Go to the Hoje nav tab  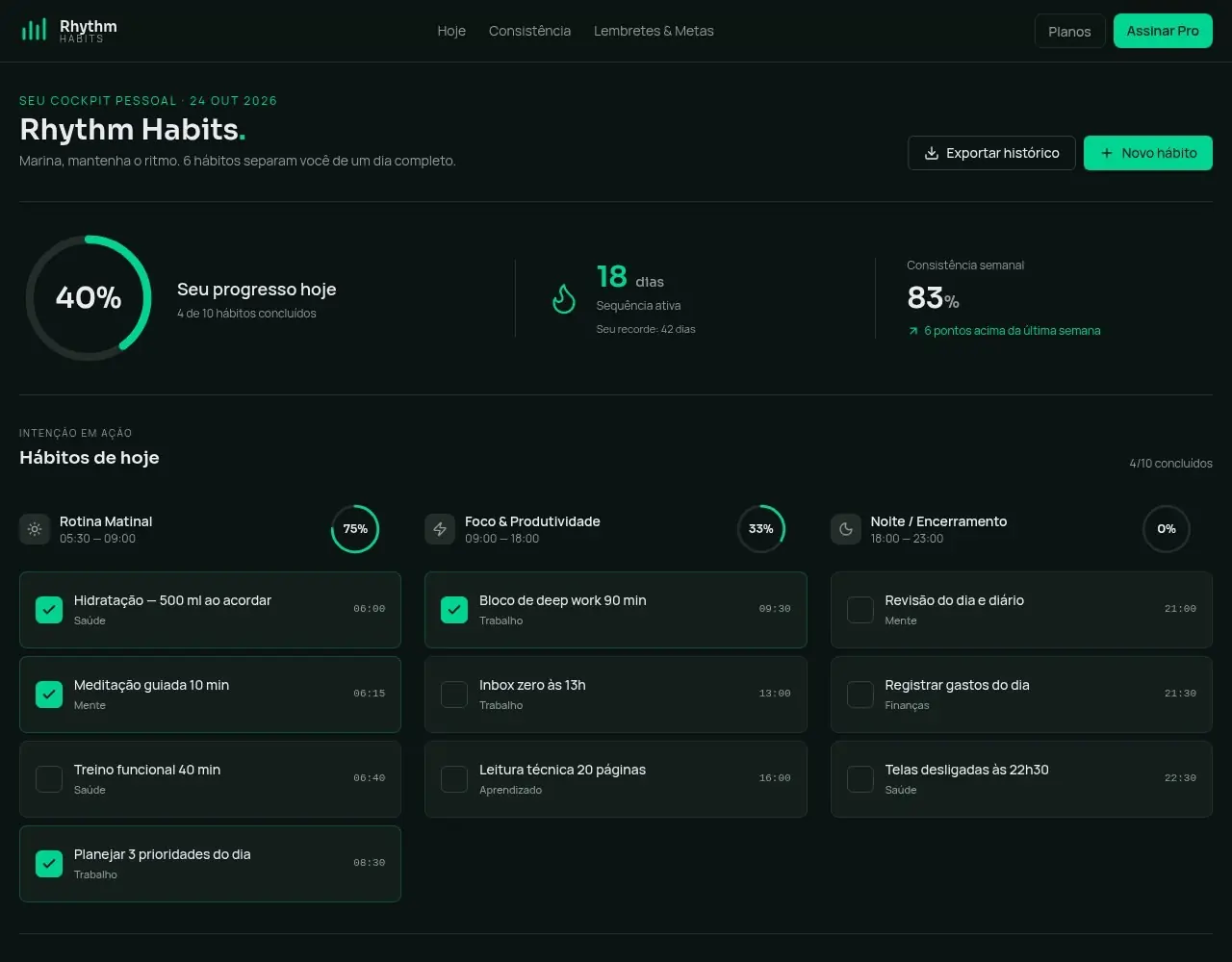(x=451, y=31)
